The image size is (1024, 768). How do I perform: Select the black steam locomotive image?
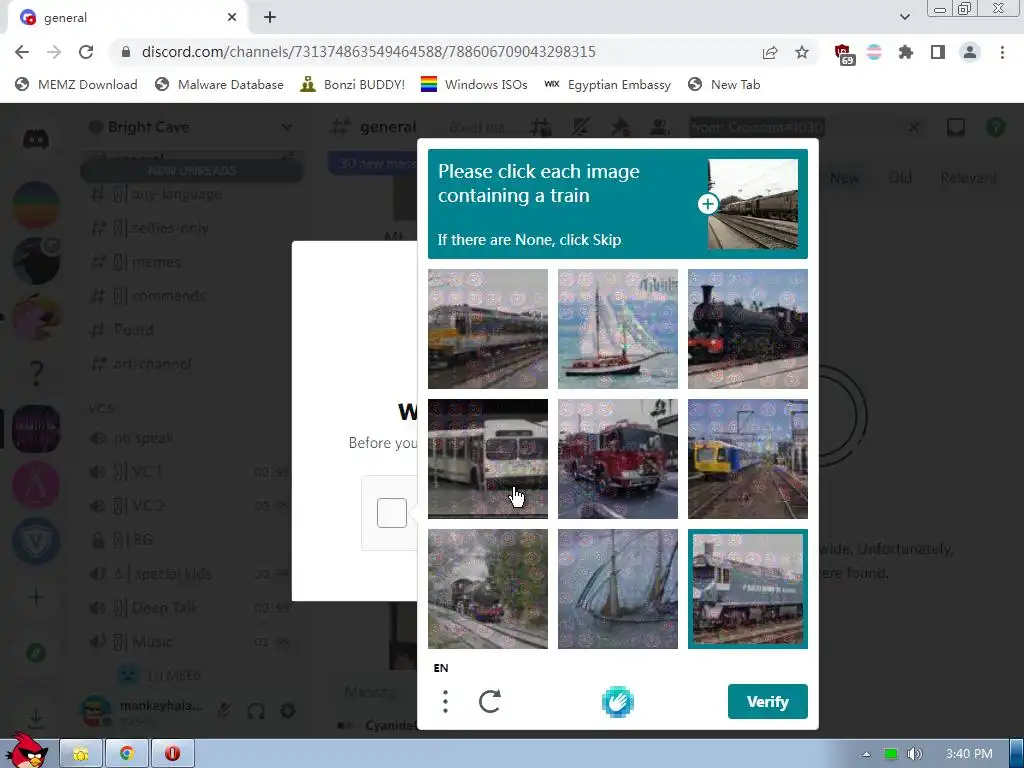click(x=748, y=328)
